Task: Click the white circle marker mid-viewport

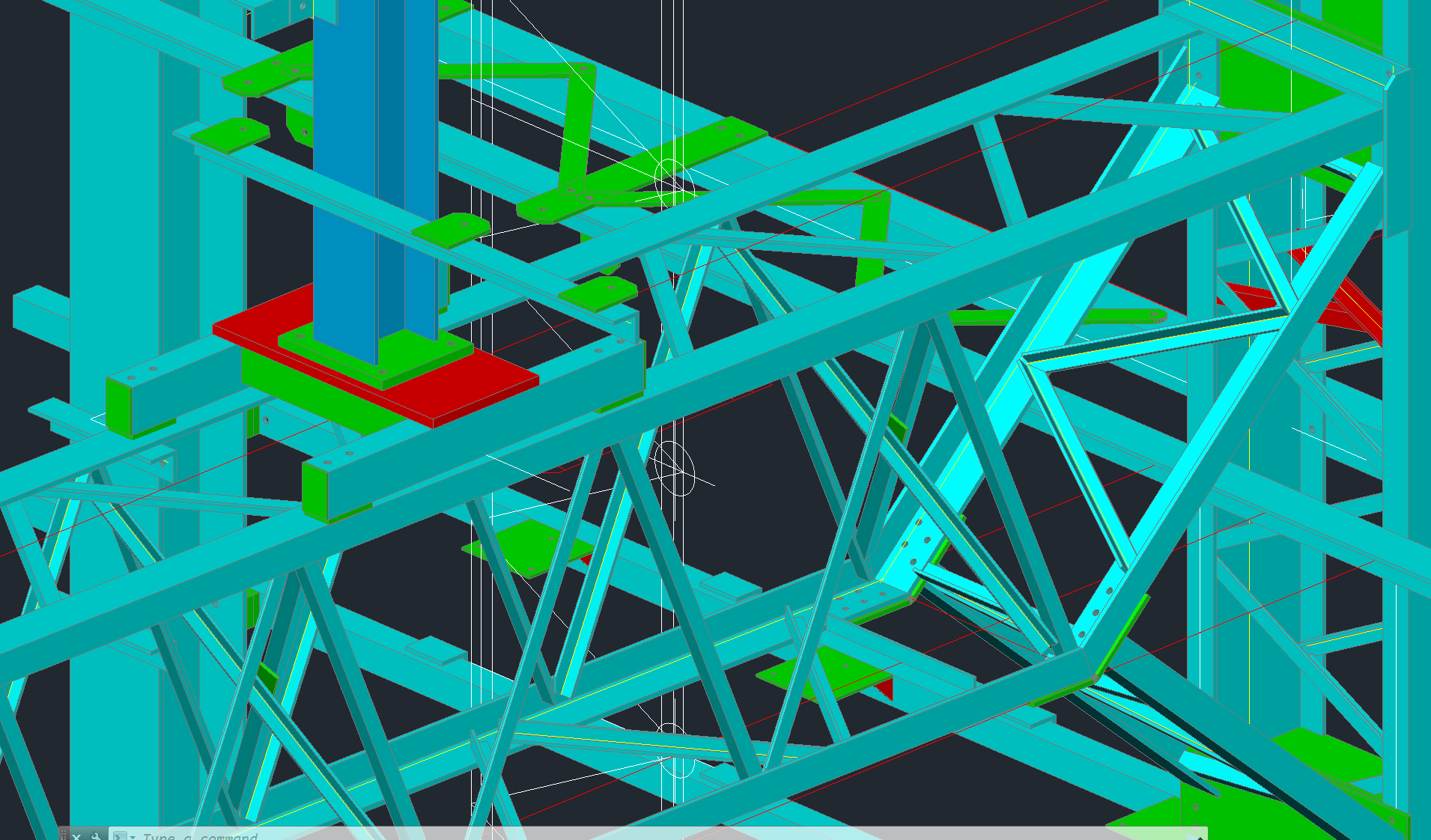Action: tap(674, 468)
